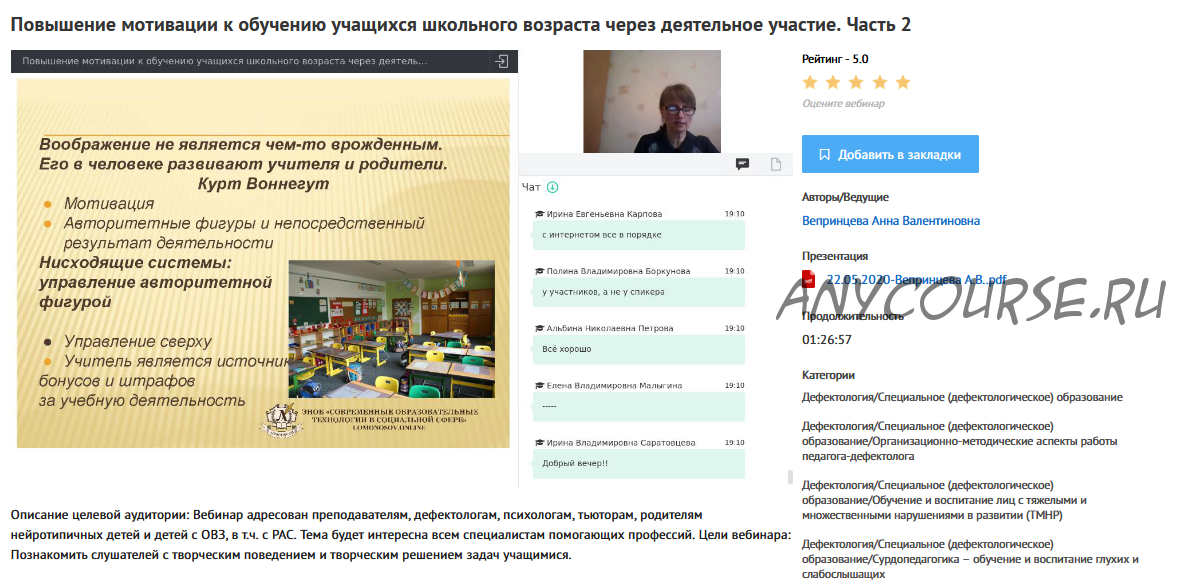Click the Добавить в закладки button
The image size is (1183, 585).
click(x=890, y=155)
